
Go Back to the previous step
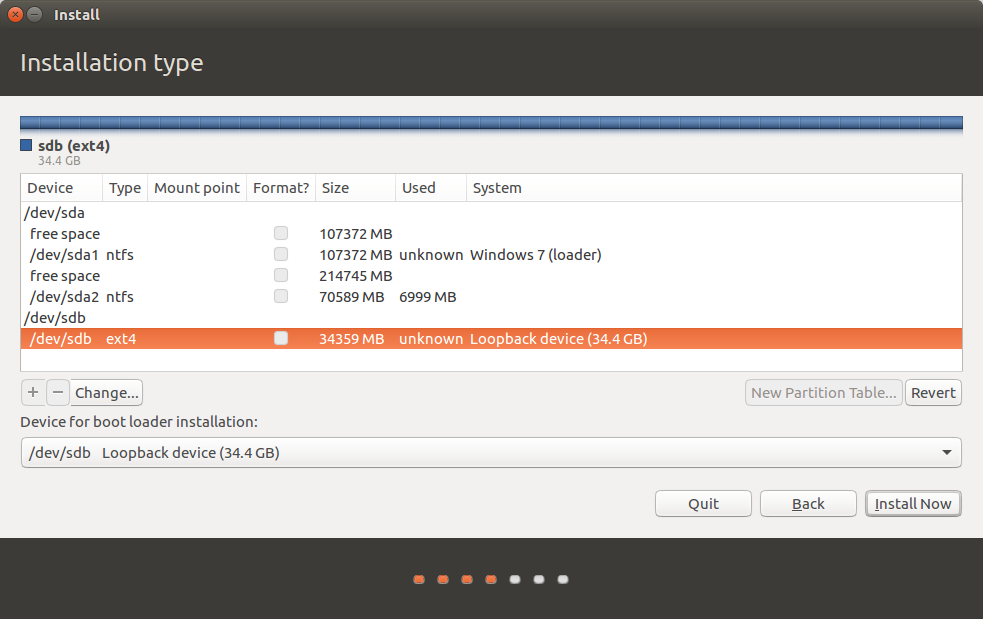[807, 503]
